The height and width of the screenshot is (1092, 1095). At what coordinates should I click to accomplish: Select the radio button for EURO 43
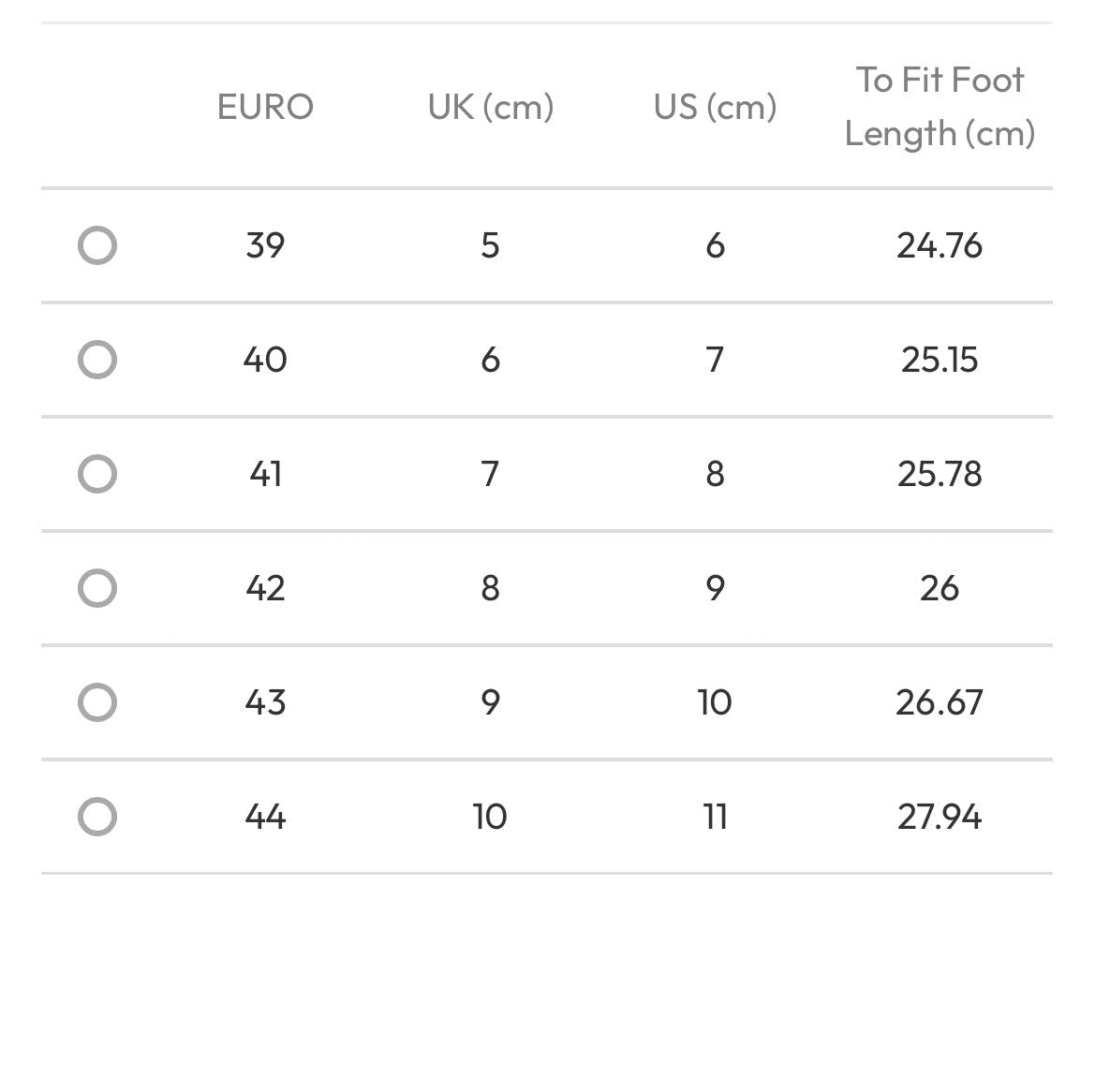[97, 701]
